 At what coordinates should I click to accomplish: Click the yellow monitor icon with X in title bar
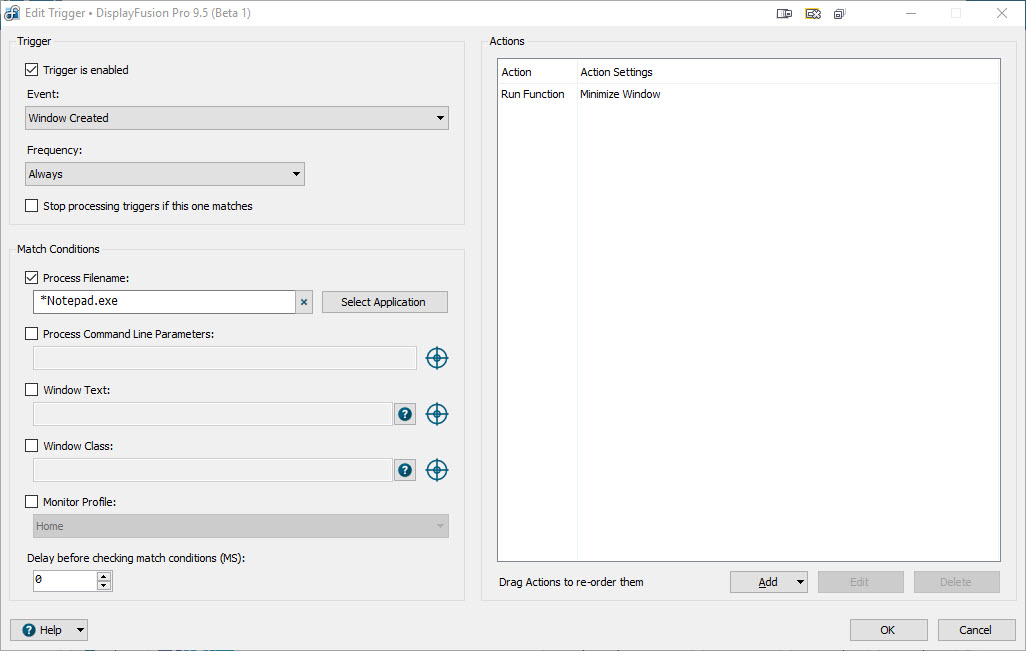pyautogui.click(x=813, y=14)
